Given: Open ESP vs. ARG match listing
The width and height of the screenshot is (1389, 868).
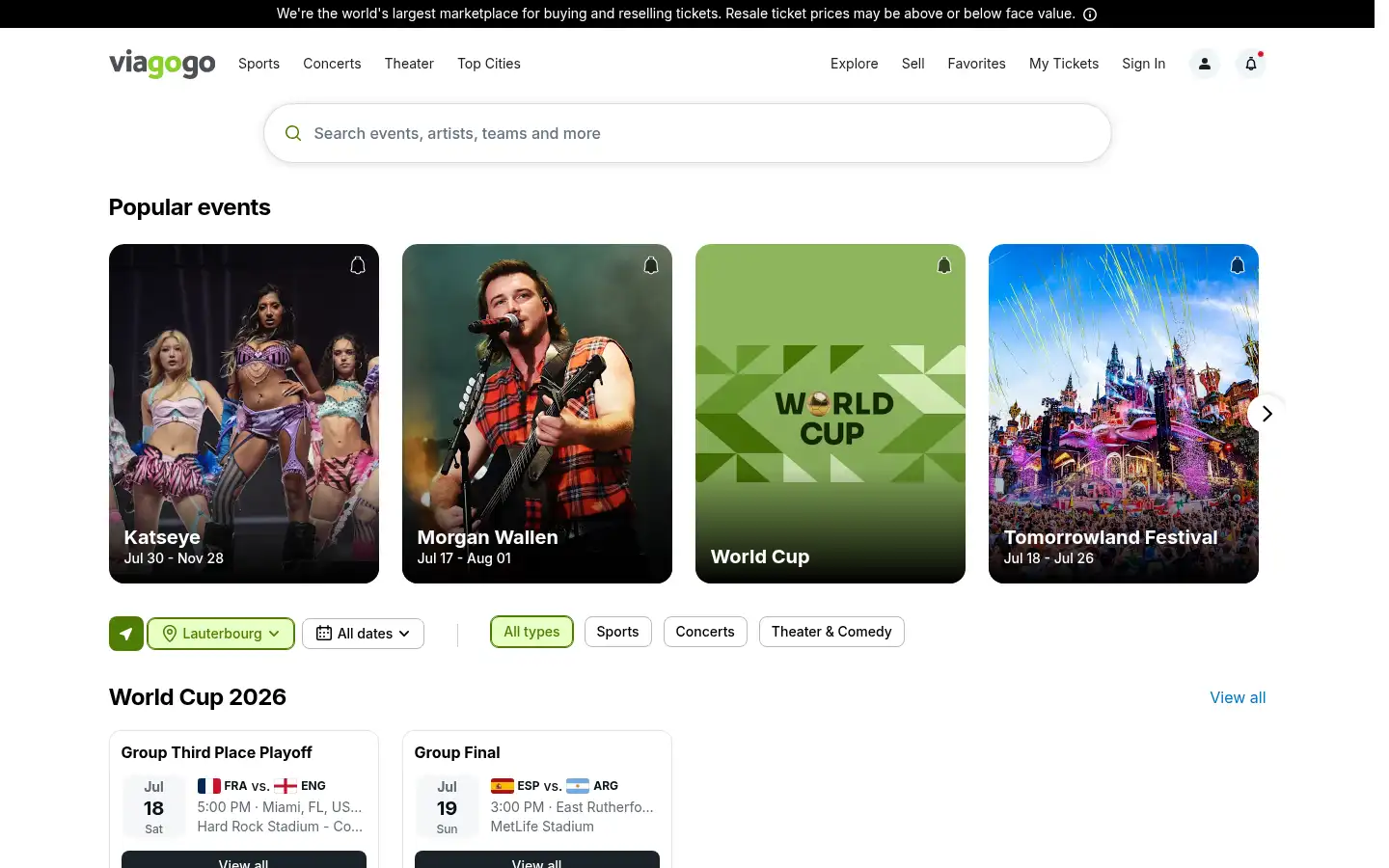Looking at the screenshot, I should (555, 786).
